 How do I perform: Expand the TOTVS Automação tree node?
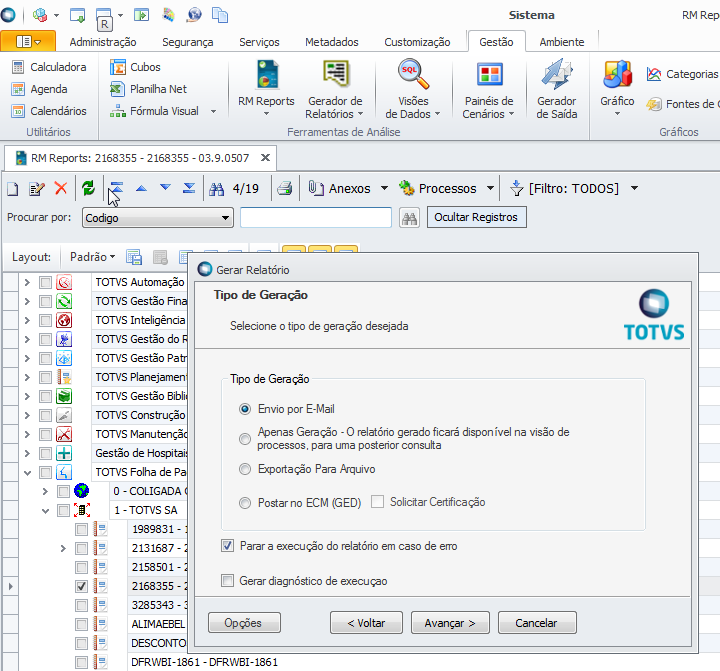27,282
